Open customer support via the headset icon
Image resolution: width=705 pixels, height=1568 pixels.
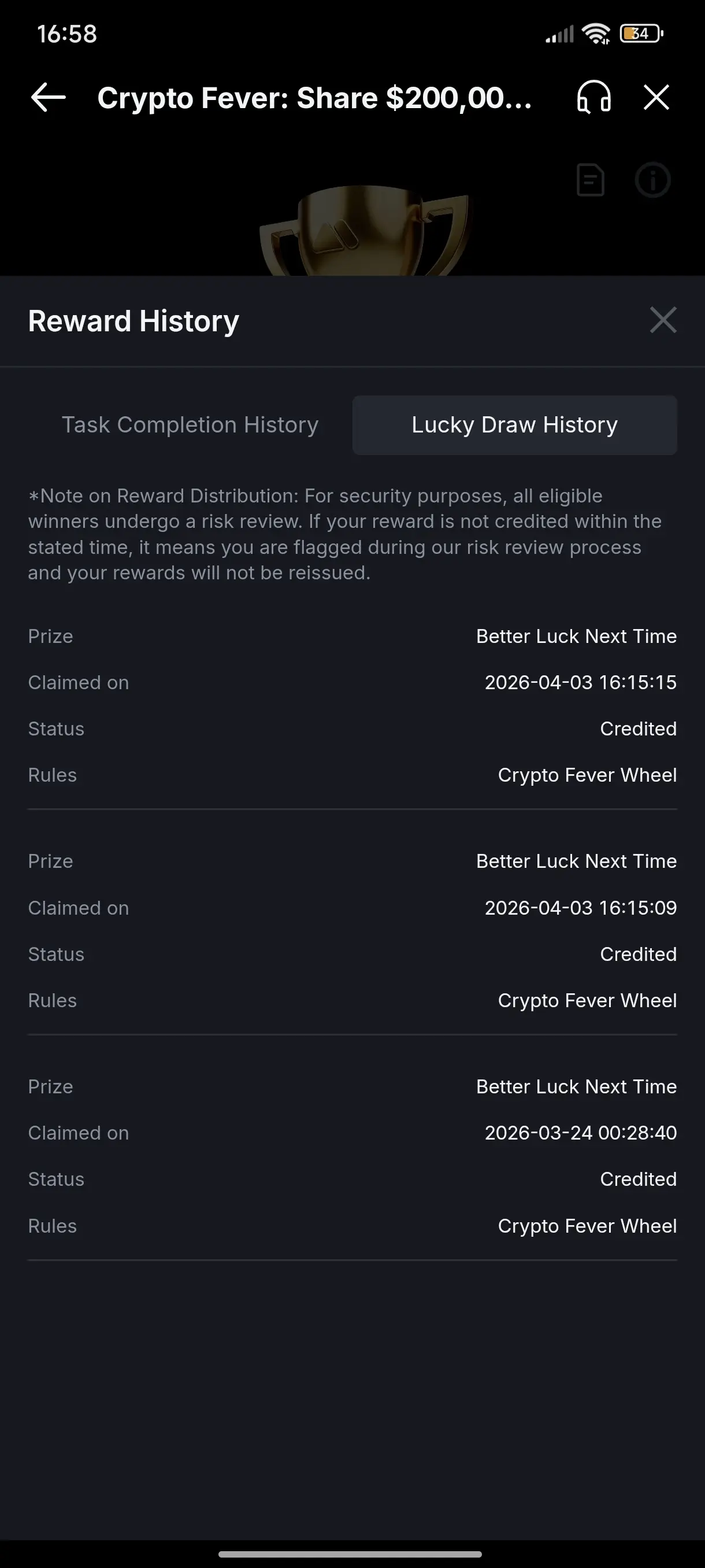coord(593,97)
